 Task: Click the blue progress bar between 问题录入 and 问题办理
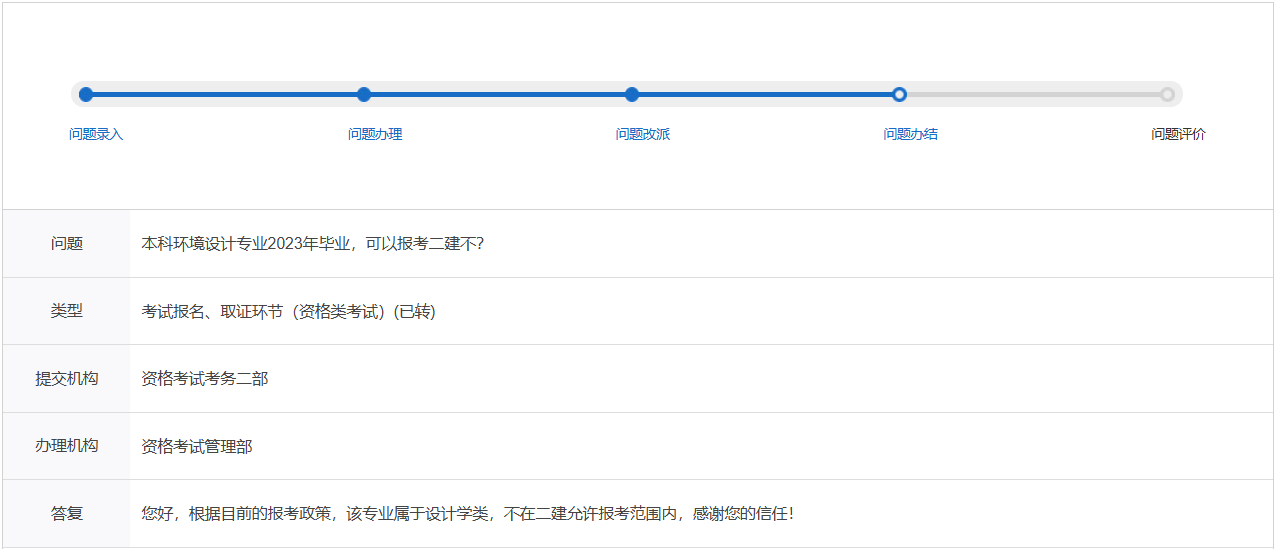(225, 95)
